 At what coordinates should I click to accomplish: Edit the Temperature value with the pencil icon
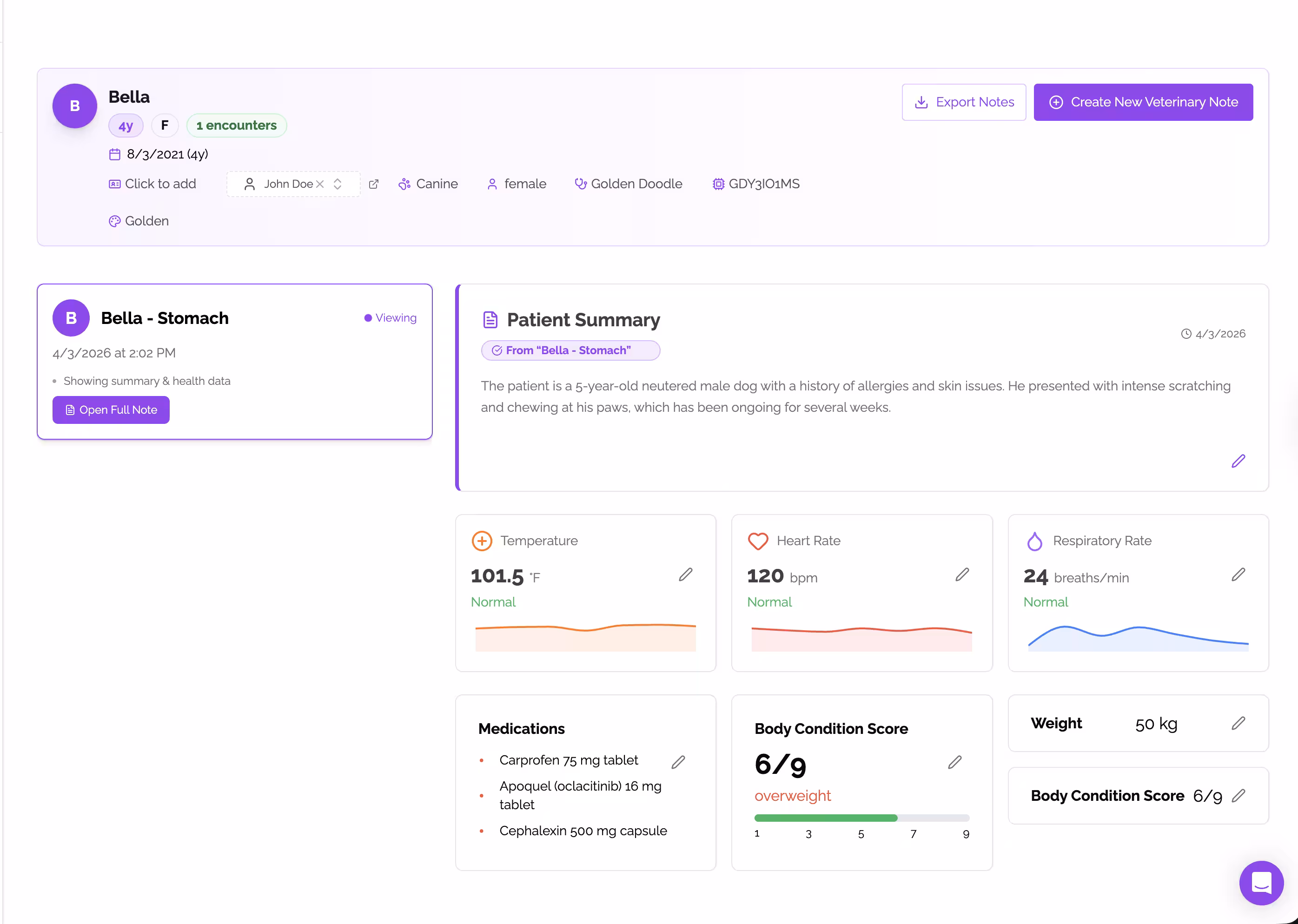pos(685,575)
